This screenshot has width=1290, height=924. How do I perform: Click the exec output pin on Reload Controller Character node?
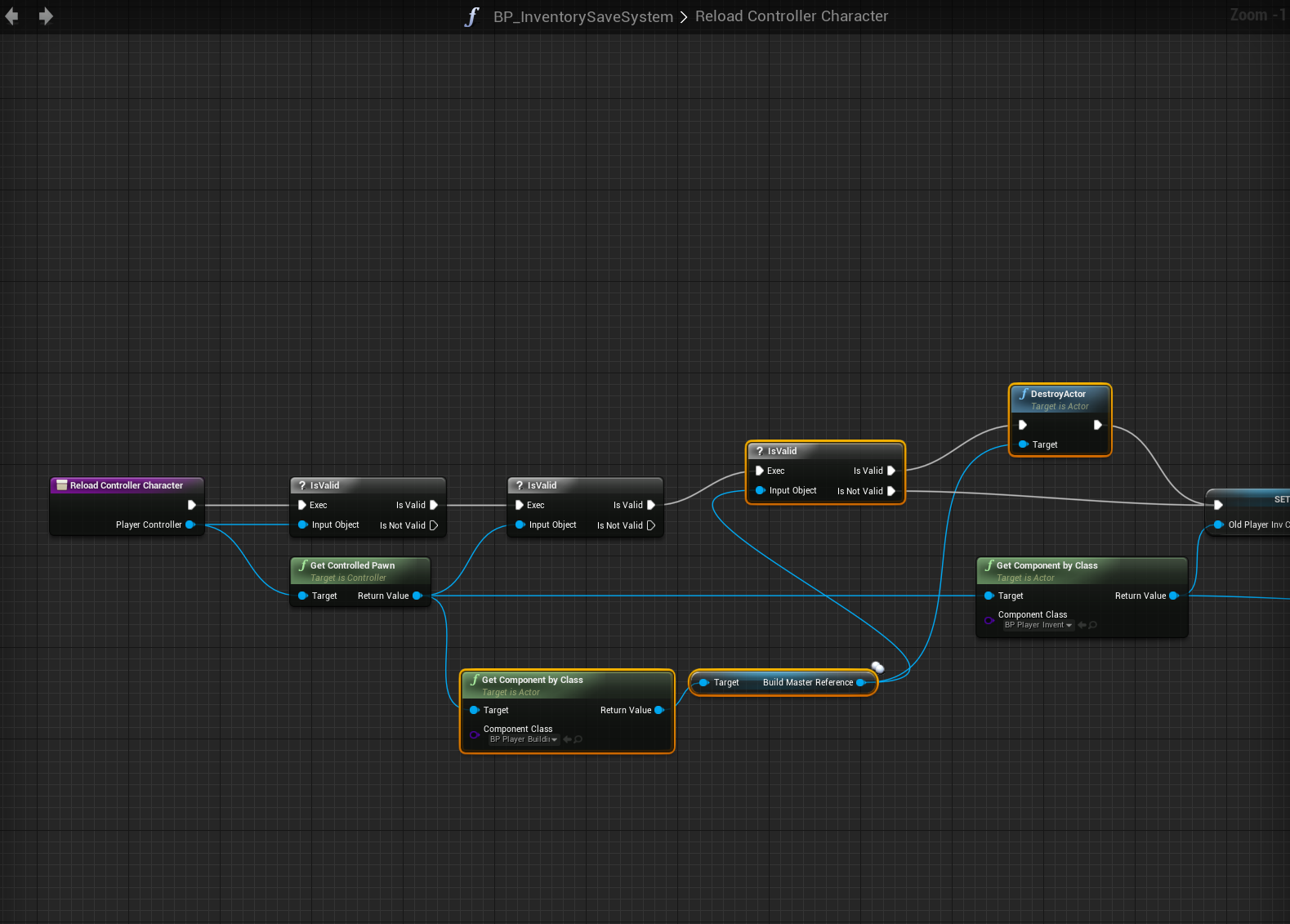[x=192, y=505]
